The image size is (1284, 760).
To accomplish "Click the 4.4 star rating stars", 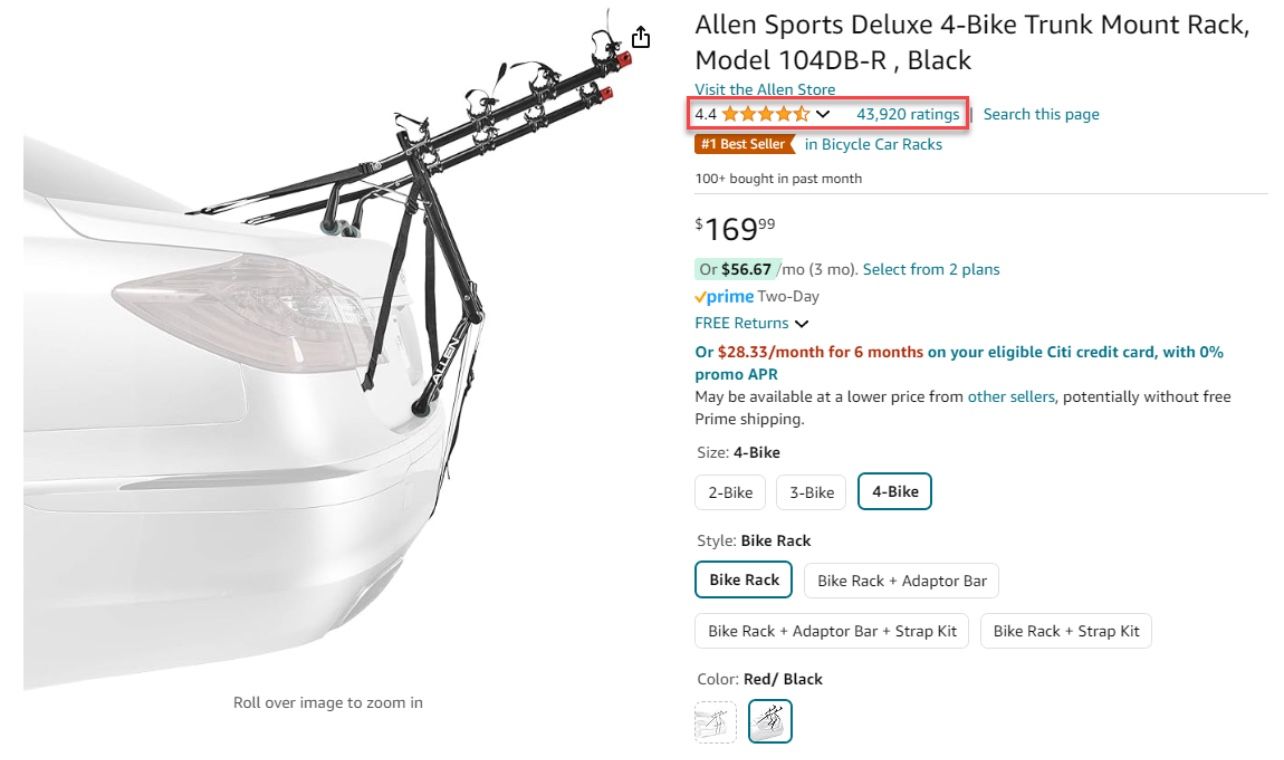I will [x=768, y=113].
